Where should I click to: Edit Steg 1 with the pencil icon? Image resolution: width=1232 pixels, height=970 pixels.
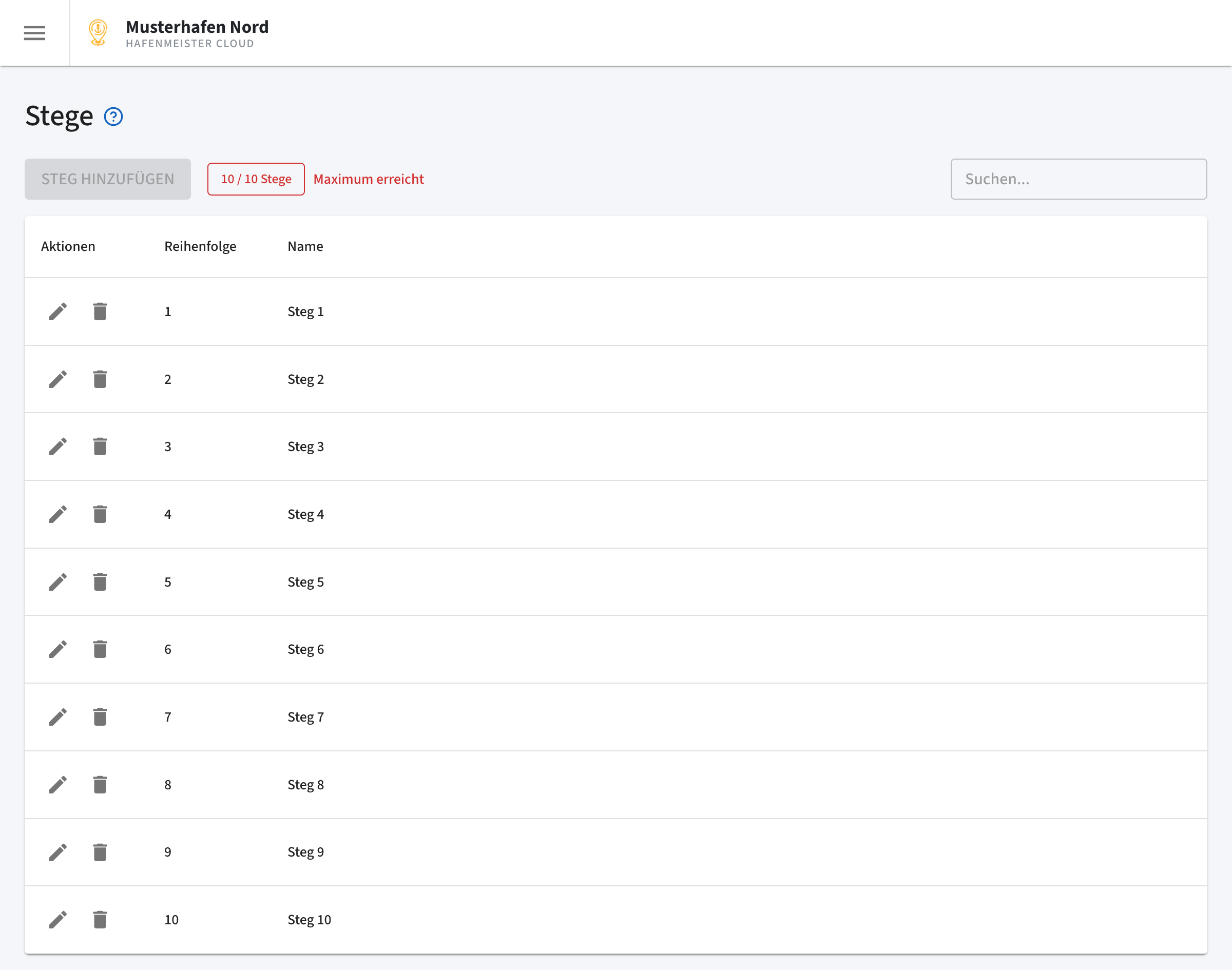57,311
